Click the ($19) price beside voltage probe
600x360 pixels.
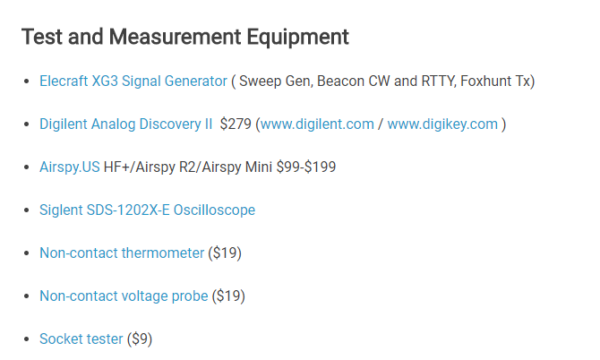click(x=228, y=296)
